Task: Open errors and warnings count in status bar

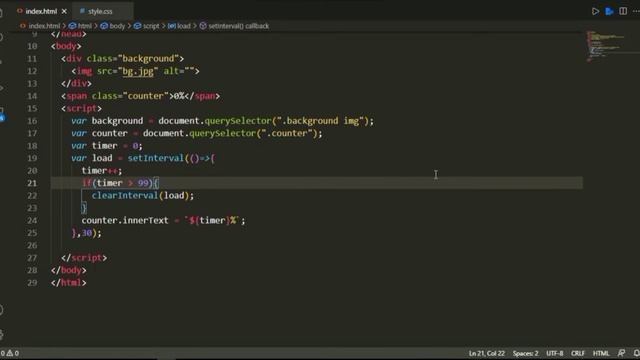Action: coord(10,353)
